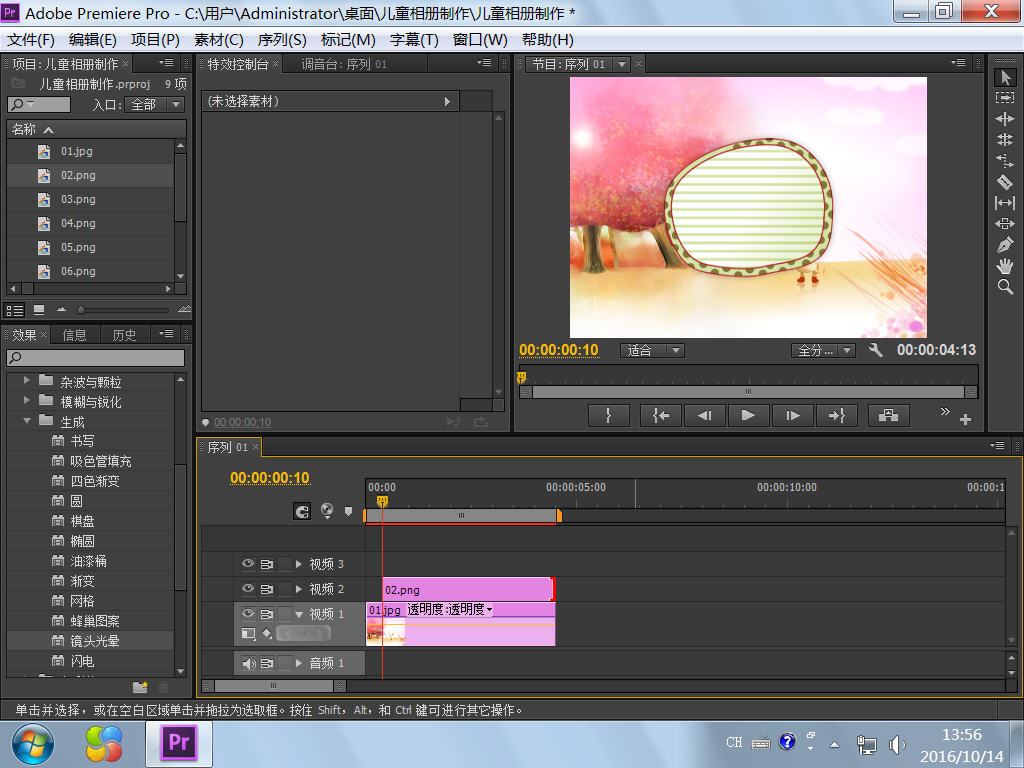Open the 素材(C) menu
Viewport: 1024px width, 768px height.
coord(219,40)
